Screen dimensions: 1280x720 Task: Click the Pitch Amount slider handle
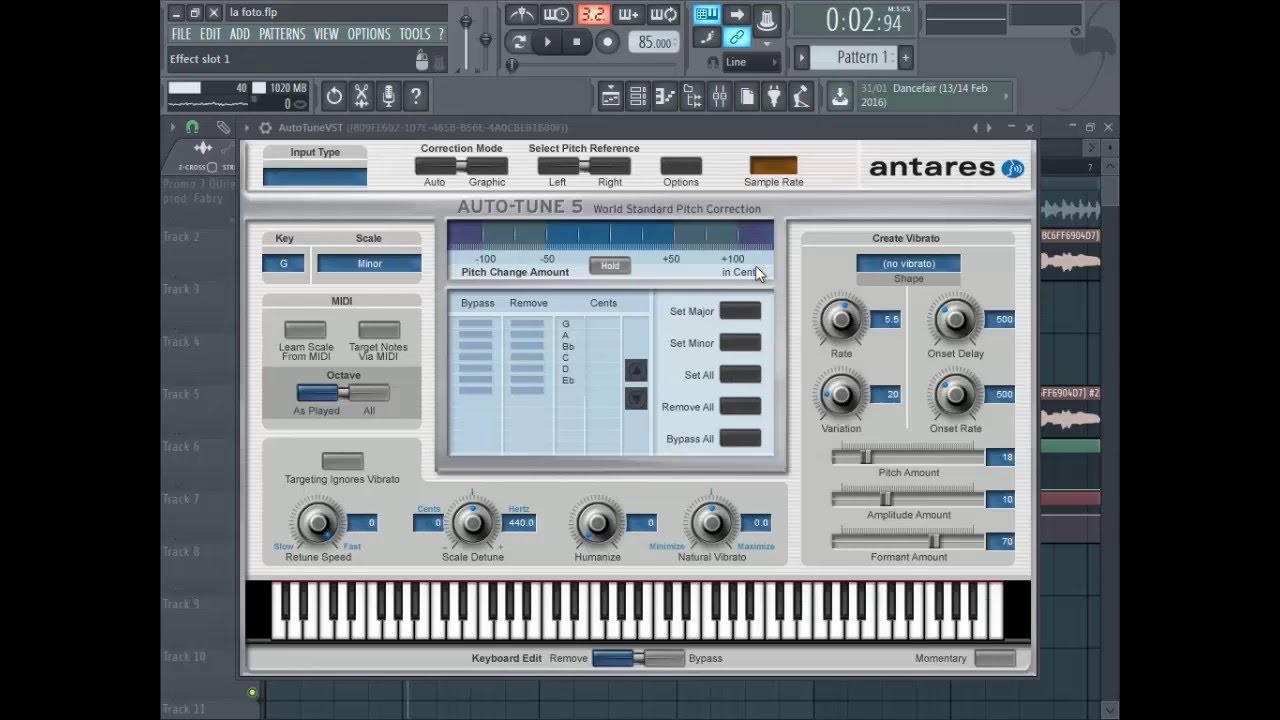tap(866, 457)
